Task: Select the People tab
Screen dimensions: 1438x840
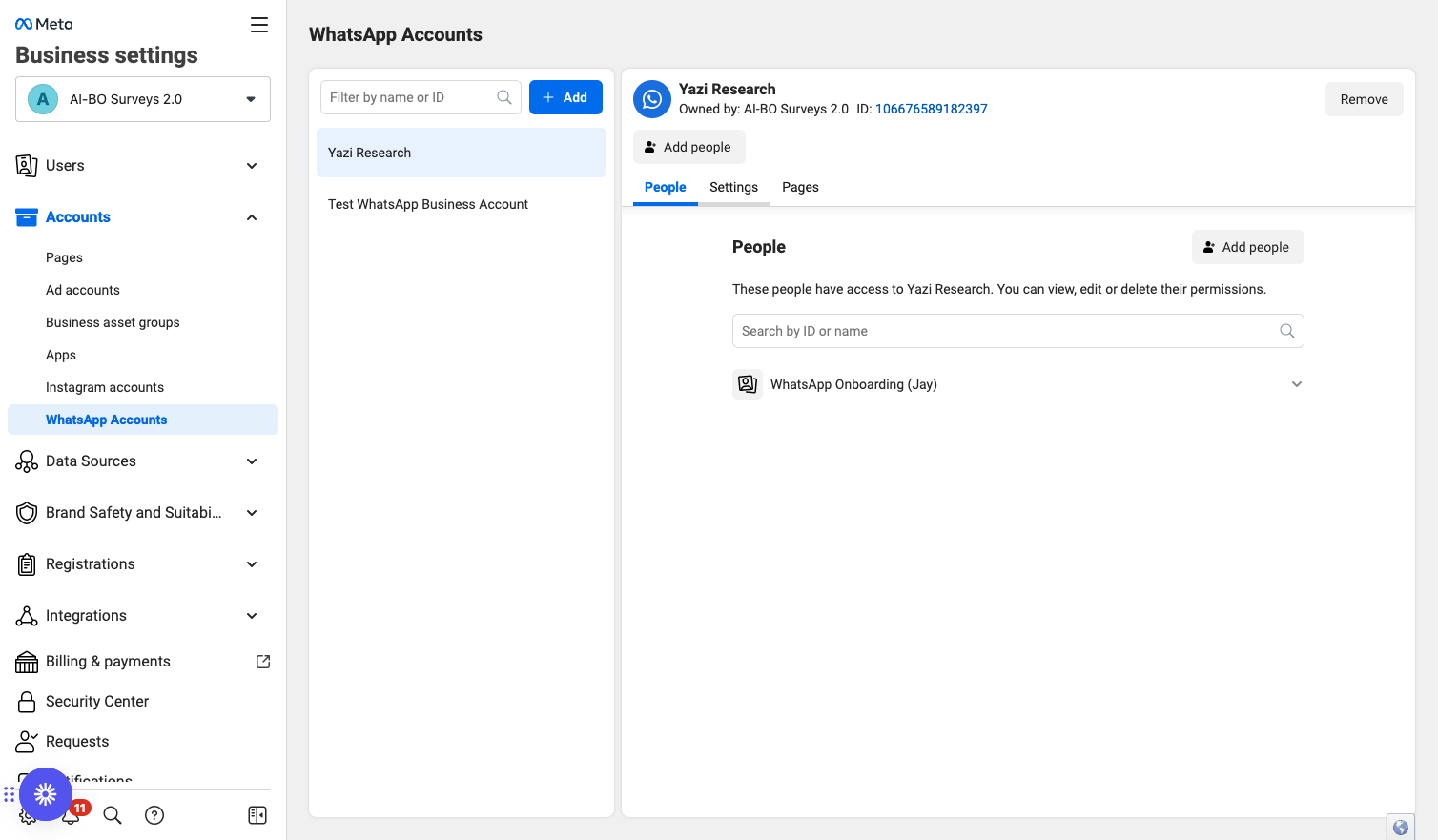Action: [x=666, y=187]
